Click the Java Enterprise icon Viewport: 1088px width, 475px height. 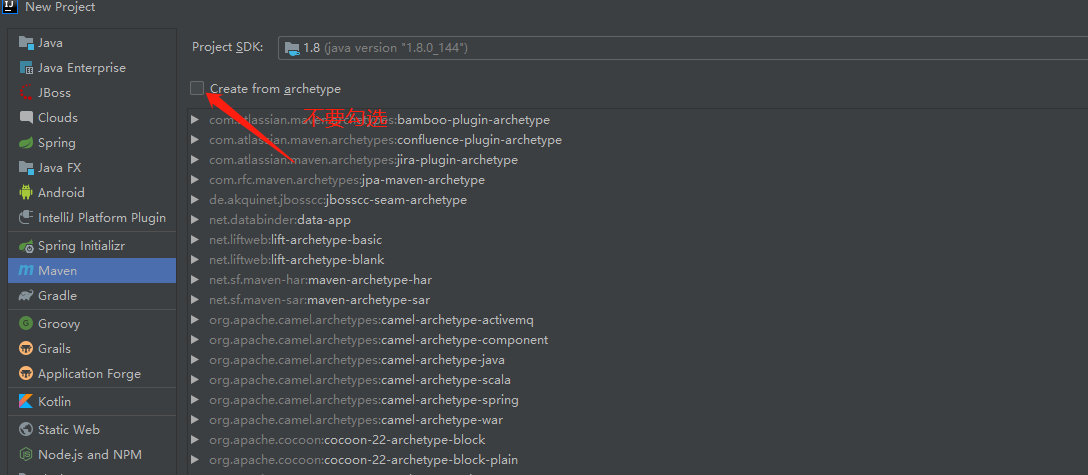point(26,68)
